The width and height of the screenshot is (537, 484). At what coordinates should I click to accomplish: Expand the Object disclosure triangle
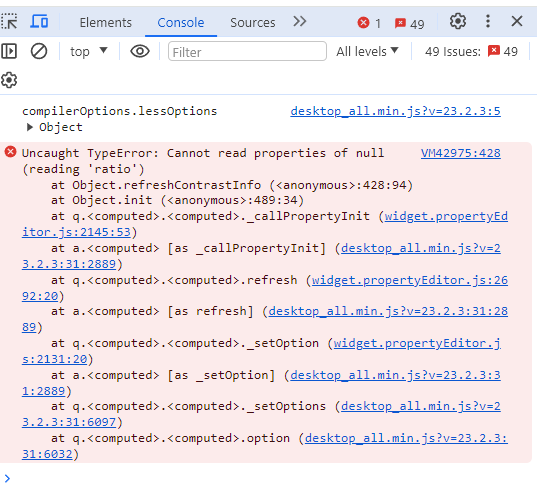tap(30, 127)
